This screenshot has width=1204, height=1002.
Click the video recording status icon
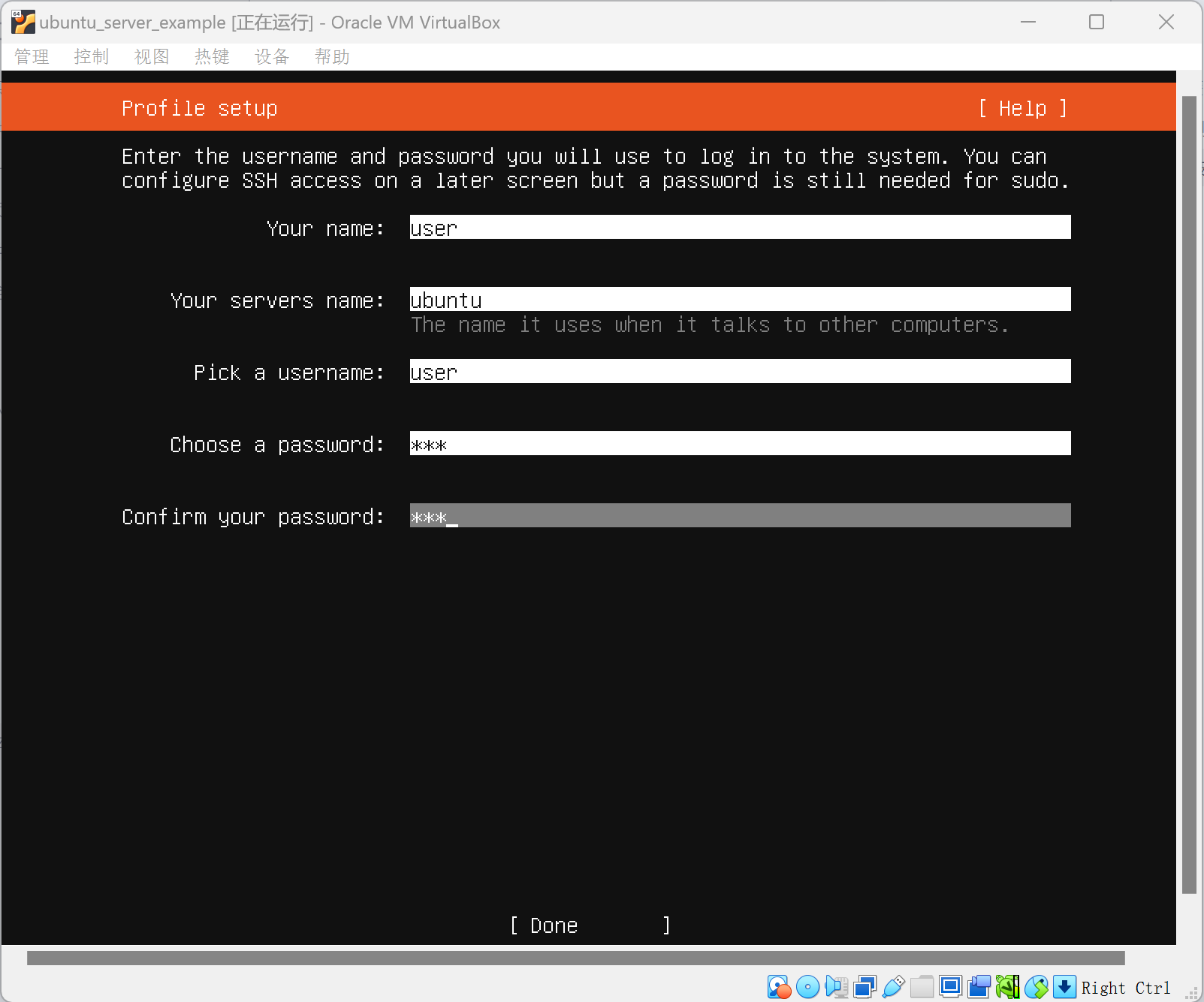[979, 987]
